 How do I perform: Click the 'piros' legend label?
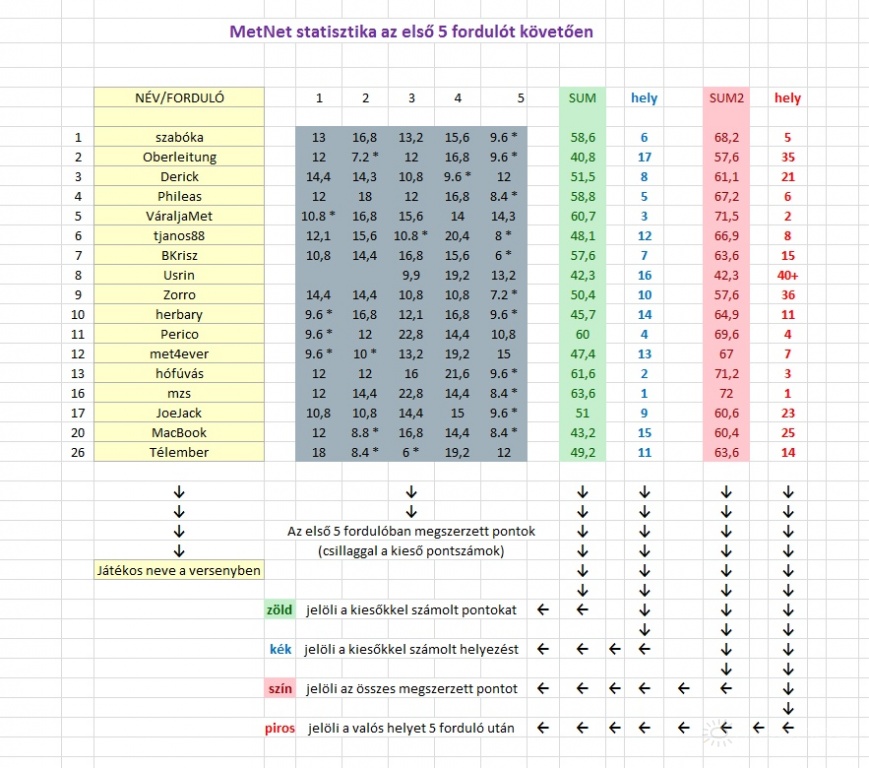(x=280, y=728)
